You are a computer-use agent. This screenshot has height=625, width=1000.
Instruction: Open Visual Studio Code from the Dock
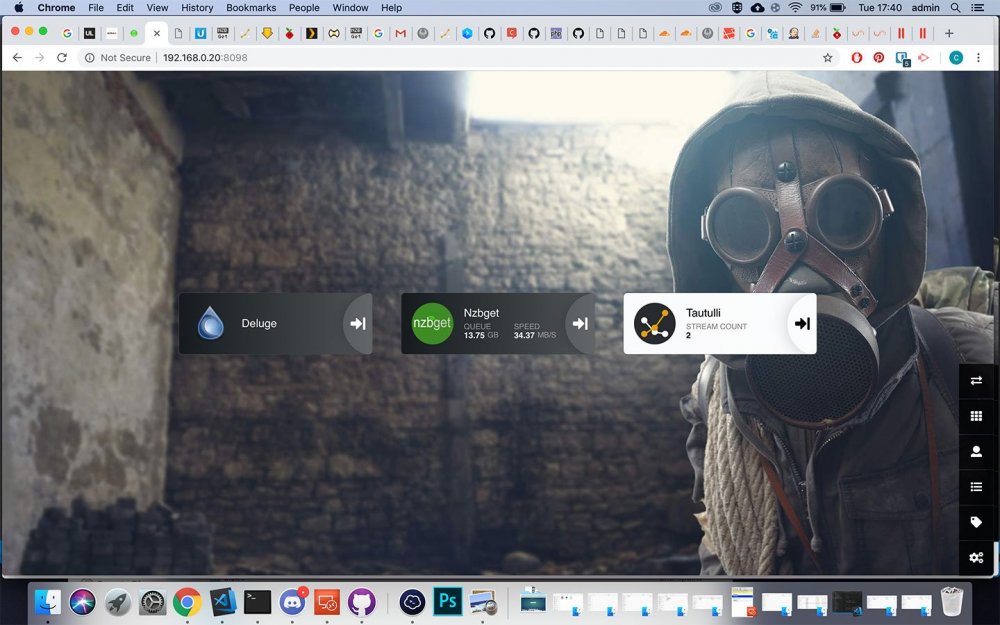223,601
